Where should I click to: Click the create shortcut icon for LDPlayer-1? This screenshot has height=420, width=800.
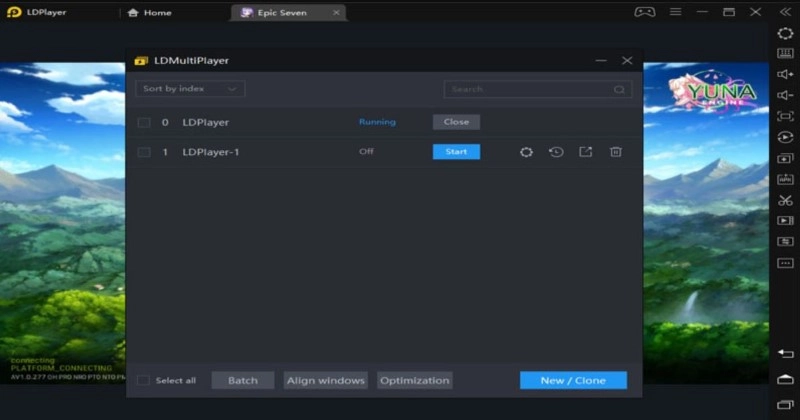(x=586, y=152)
